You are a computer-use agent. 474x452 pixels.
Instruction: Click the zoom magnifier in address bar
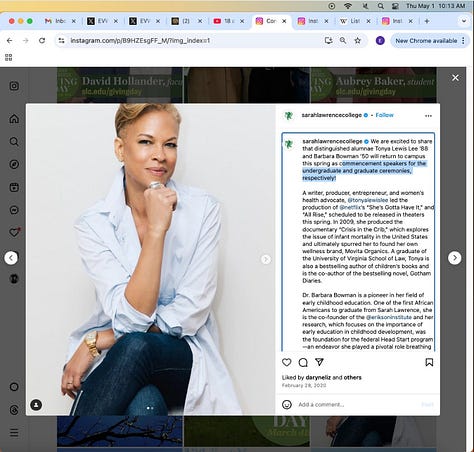(343, 41)
